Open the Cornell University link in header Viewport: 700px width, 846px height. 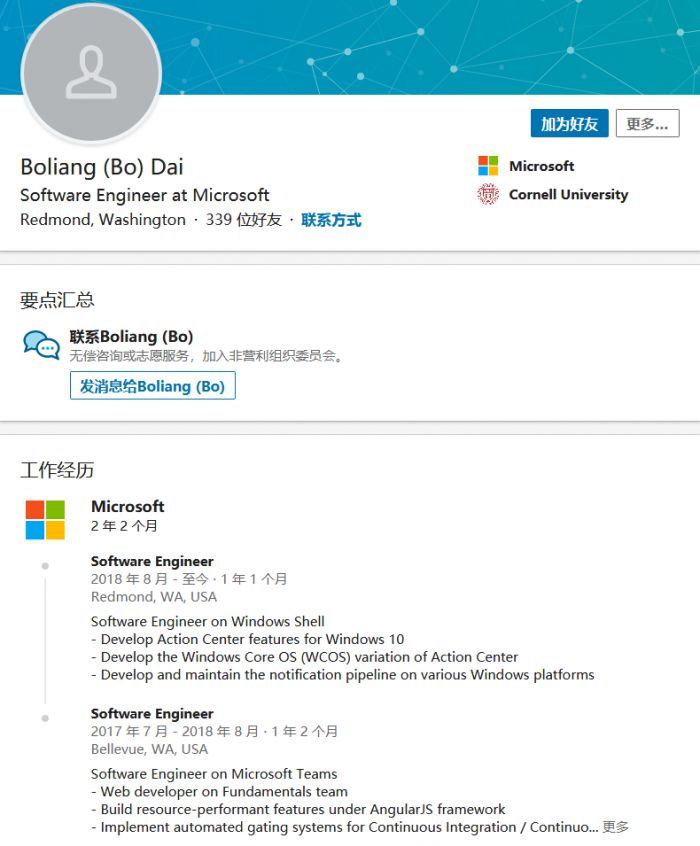[x=568, y=195]
